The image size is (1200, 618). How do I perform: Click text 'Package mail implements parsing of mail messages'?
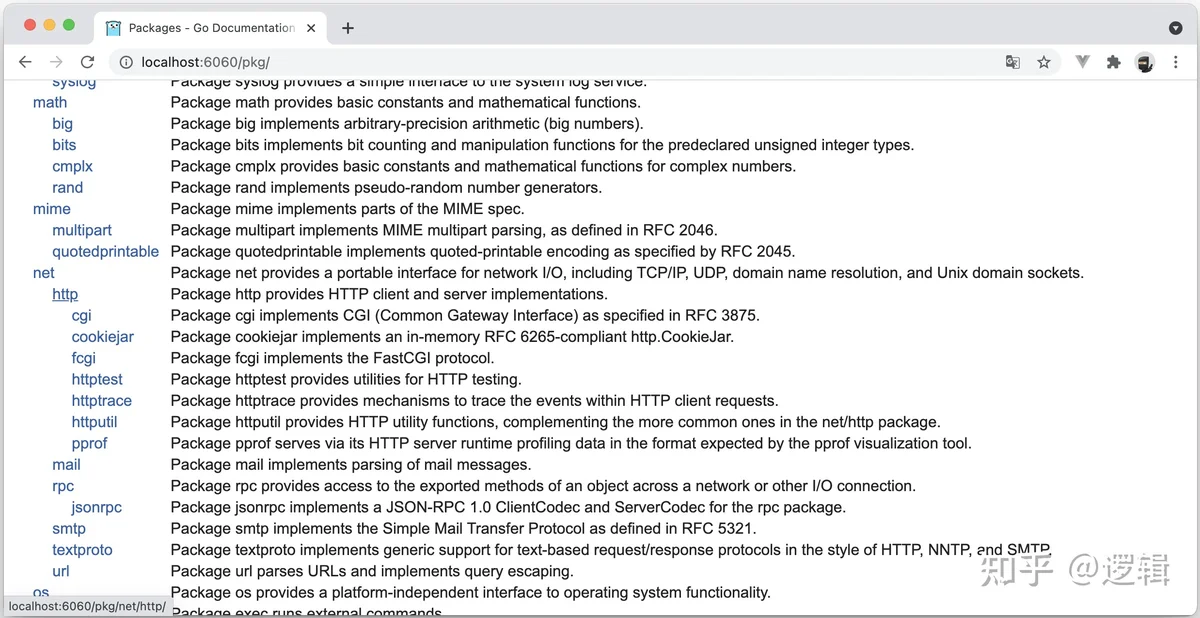coord(351,464)
